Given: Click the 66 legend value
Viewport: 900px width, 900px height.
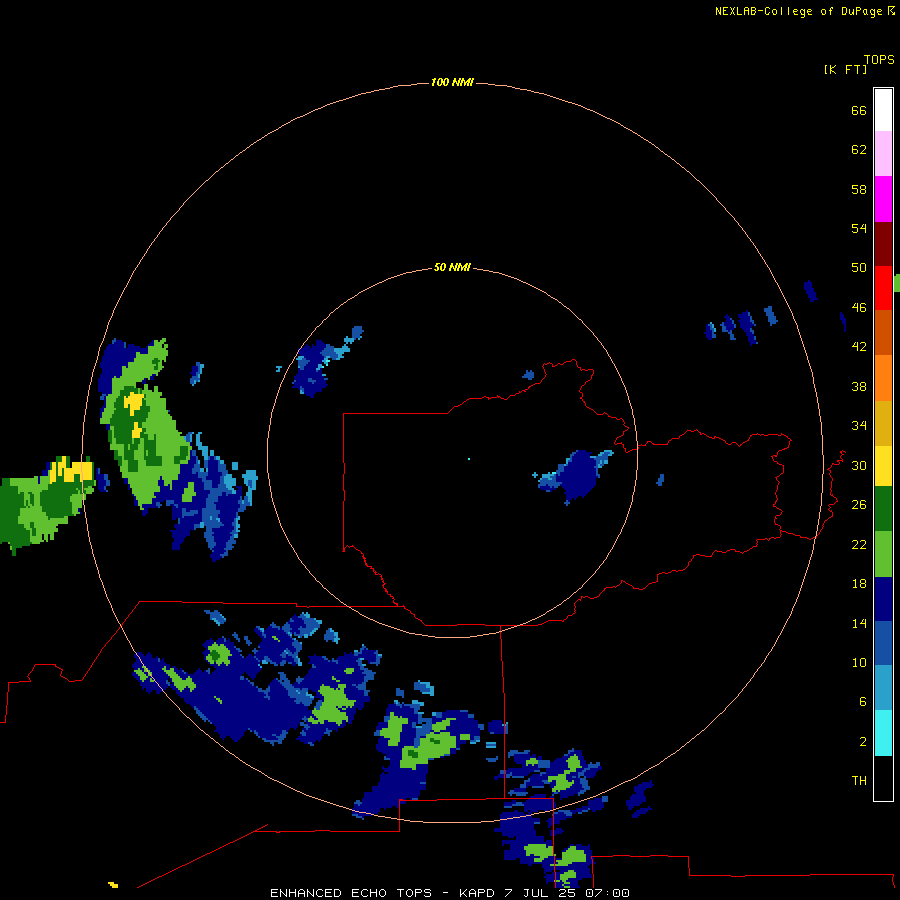Looking at the screenshot, I should click(x=859, y=110).
